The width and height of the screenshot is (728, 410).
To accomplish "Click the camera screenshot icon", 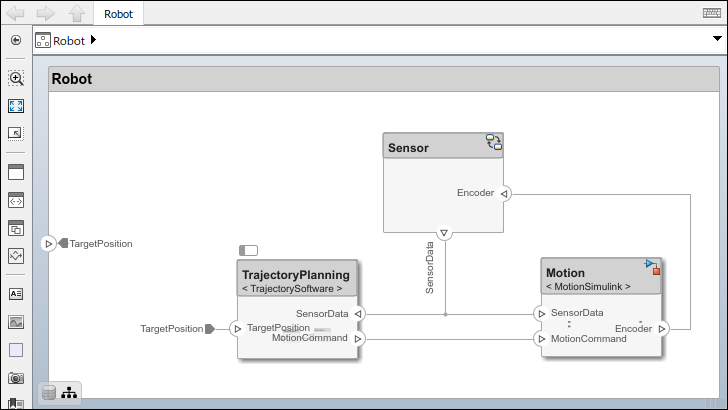I will [16, 378].
